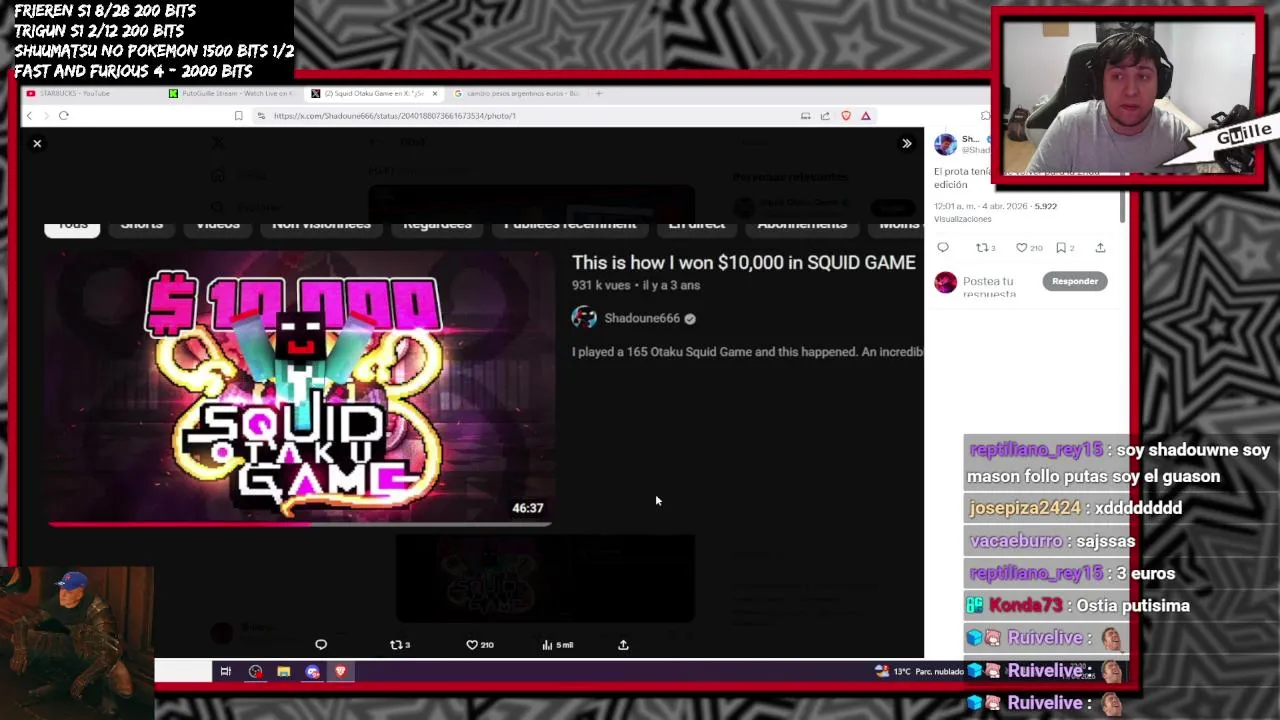Open Task View in the Windows taskbar

click(x=226, y=672)
